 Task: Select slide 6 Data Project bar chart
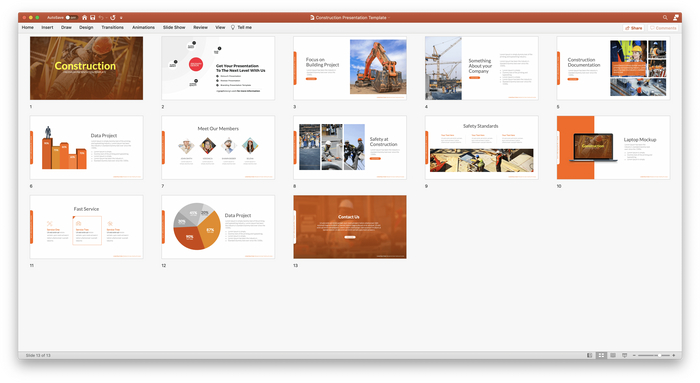(x=87, y=148)
